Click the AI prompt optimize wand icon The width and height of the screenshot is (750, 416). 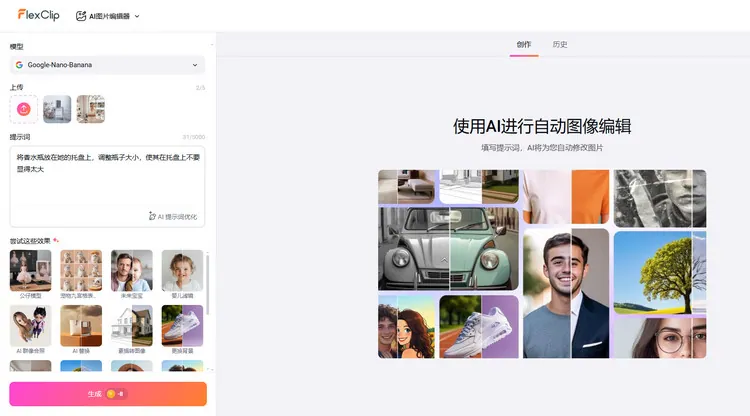(x=152, y=216)
